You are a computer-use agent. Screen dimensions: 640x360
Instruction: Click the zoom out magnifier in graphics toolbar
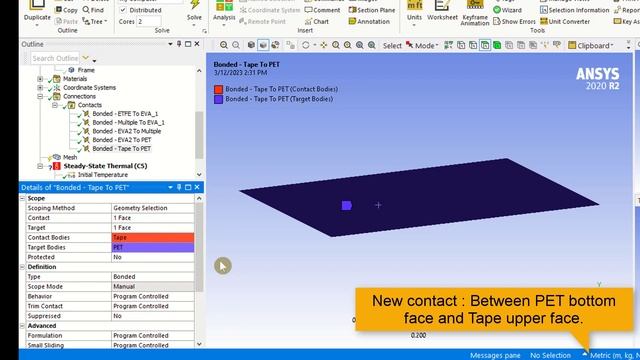(x=236, y=45)
